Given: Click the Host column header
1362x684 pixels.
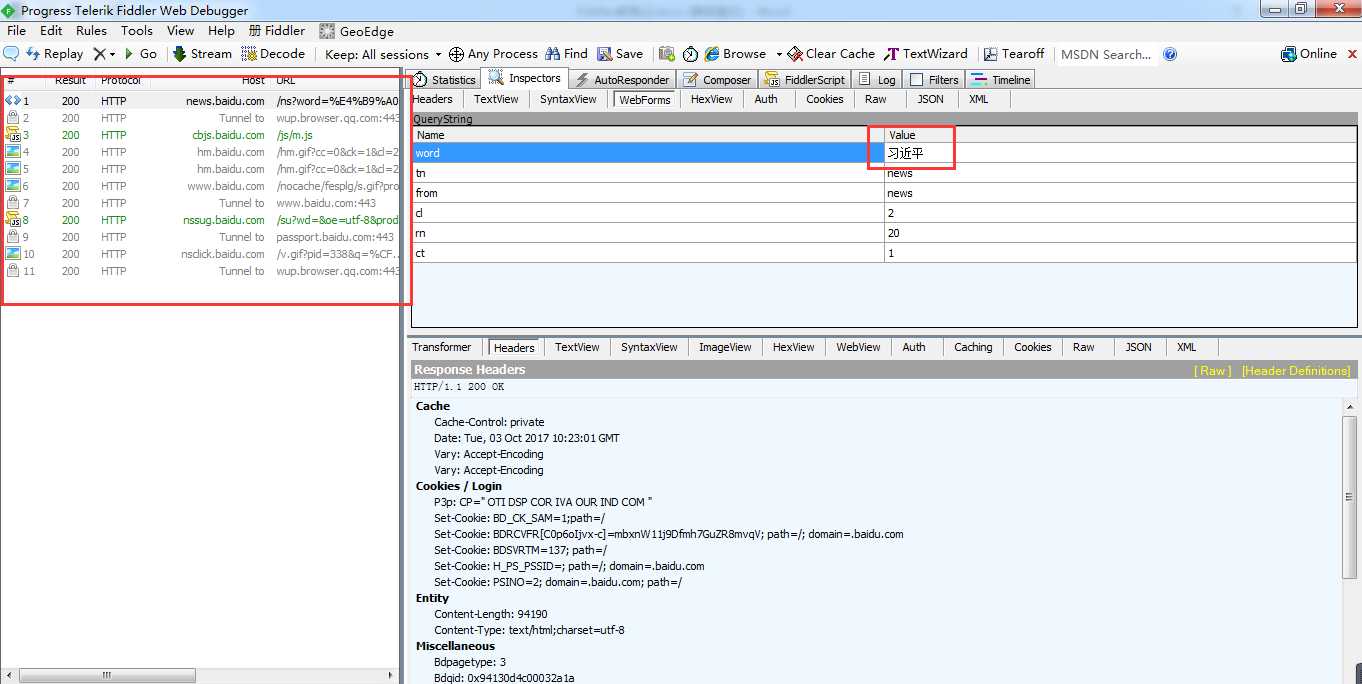Looking at the screenshot, I should [x=253, y=81].
